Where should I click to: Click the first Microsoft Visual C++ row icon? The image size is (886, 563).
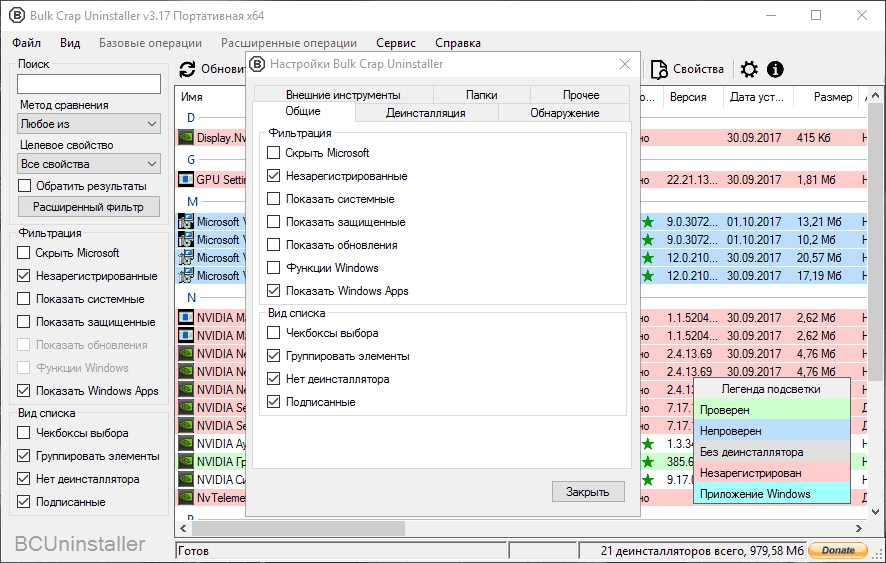[185, 222]
